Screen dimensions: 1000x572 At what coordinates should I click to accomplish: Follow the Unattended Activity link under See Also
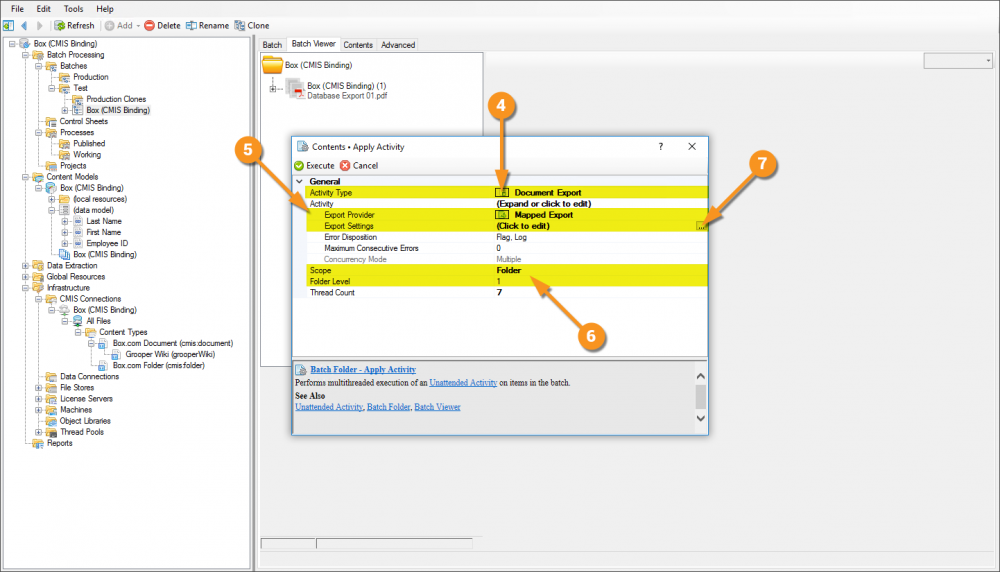click(x=329, y=407)
